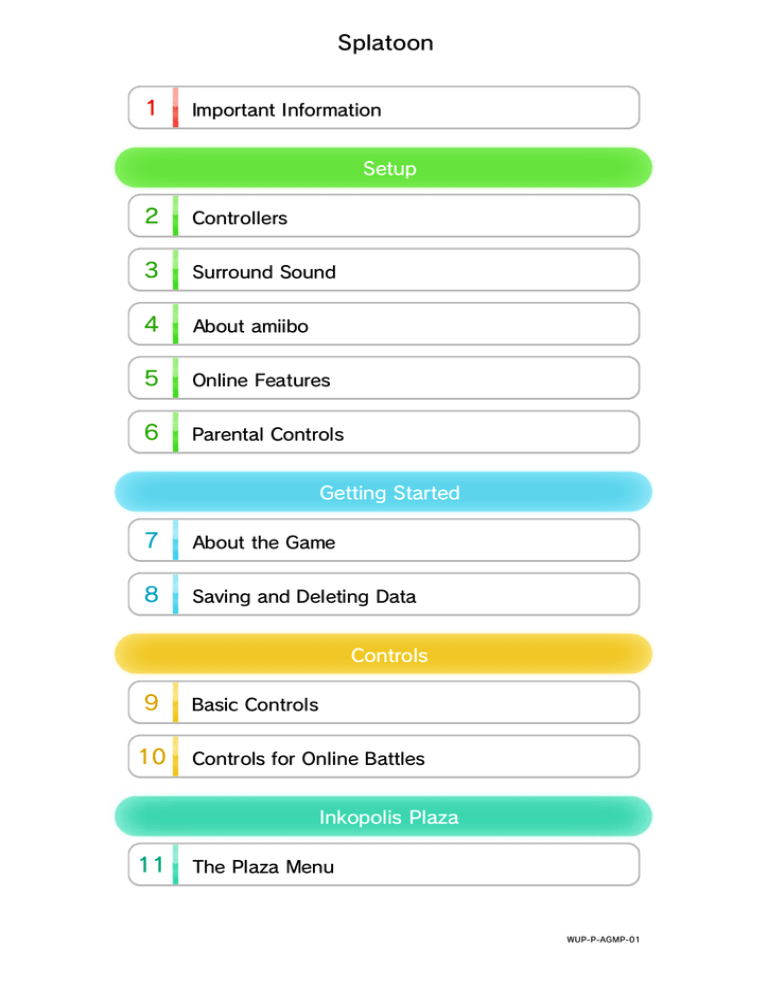768x994 pixels.
Task: Select the Getting Started header
Action: [384, 492]
